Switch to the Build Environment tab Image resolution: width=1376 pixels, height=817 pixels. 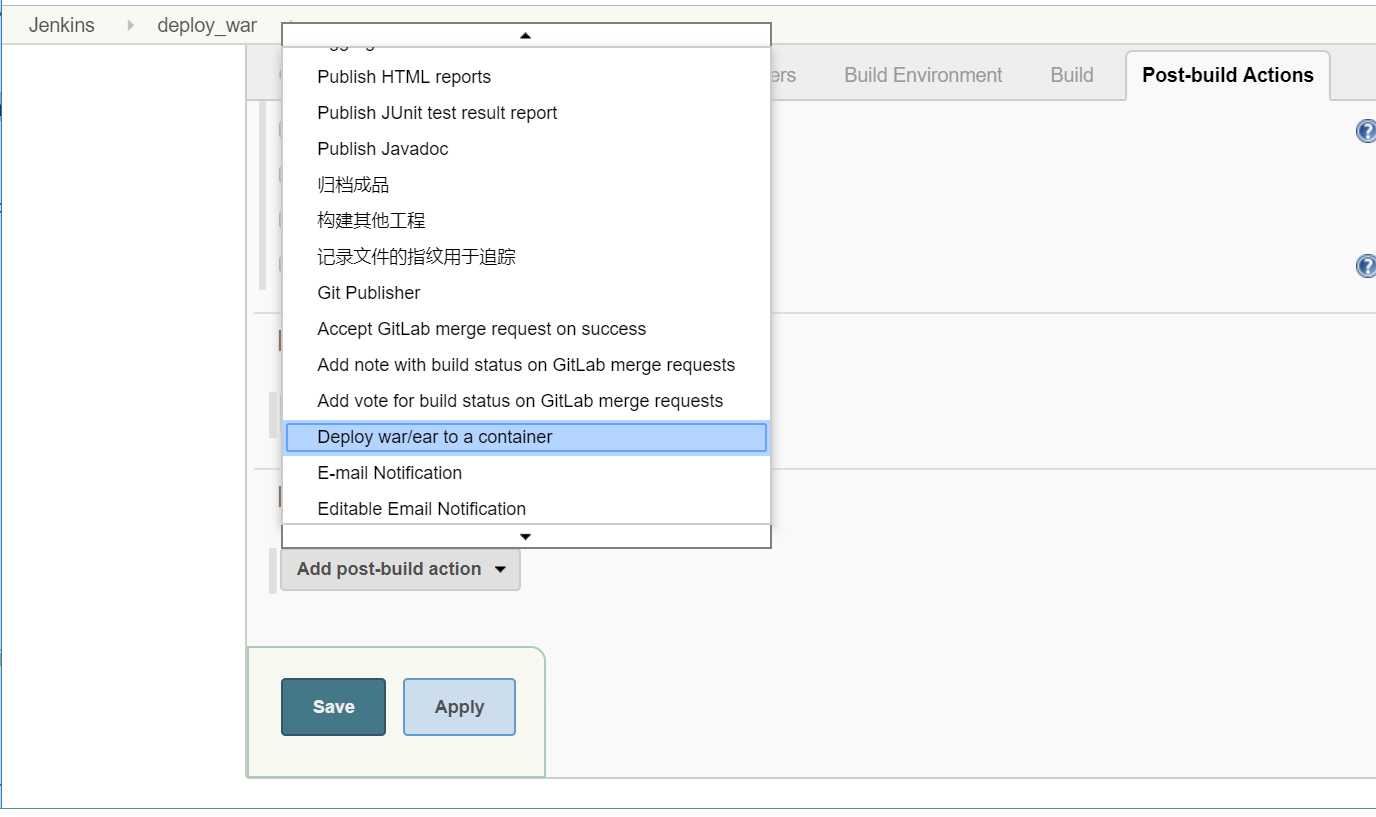point(923,75)
